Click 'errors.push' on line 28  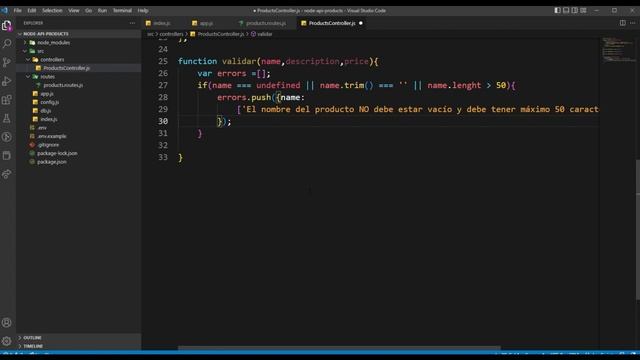[x=244, y=98]
